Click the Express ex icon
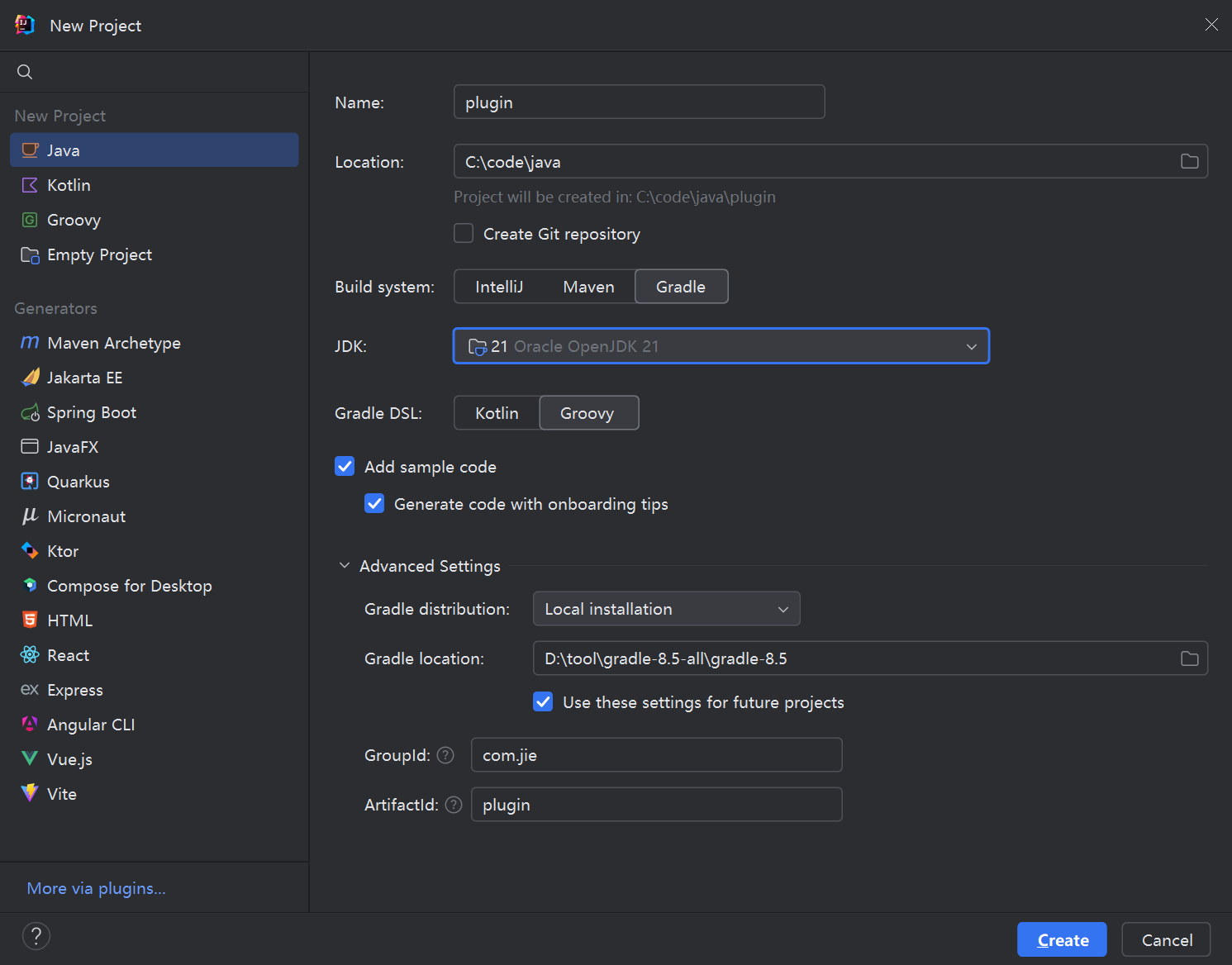The image size is (1232, 965). point(30,689)
